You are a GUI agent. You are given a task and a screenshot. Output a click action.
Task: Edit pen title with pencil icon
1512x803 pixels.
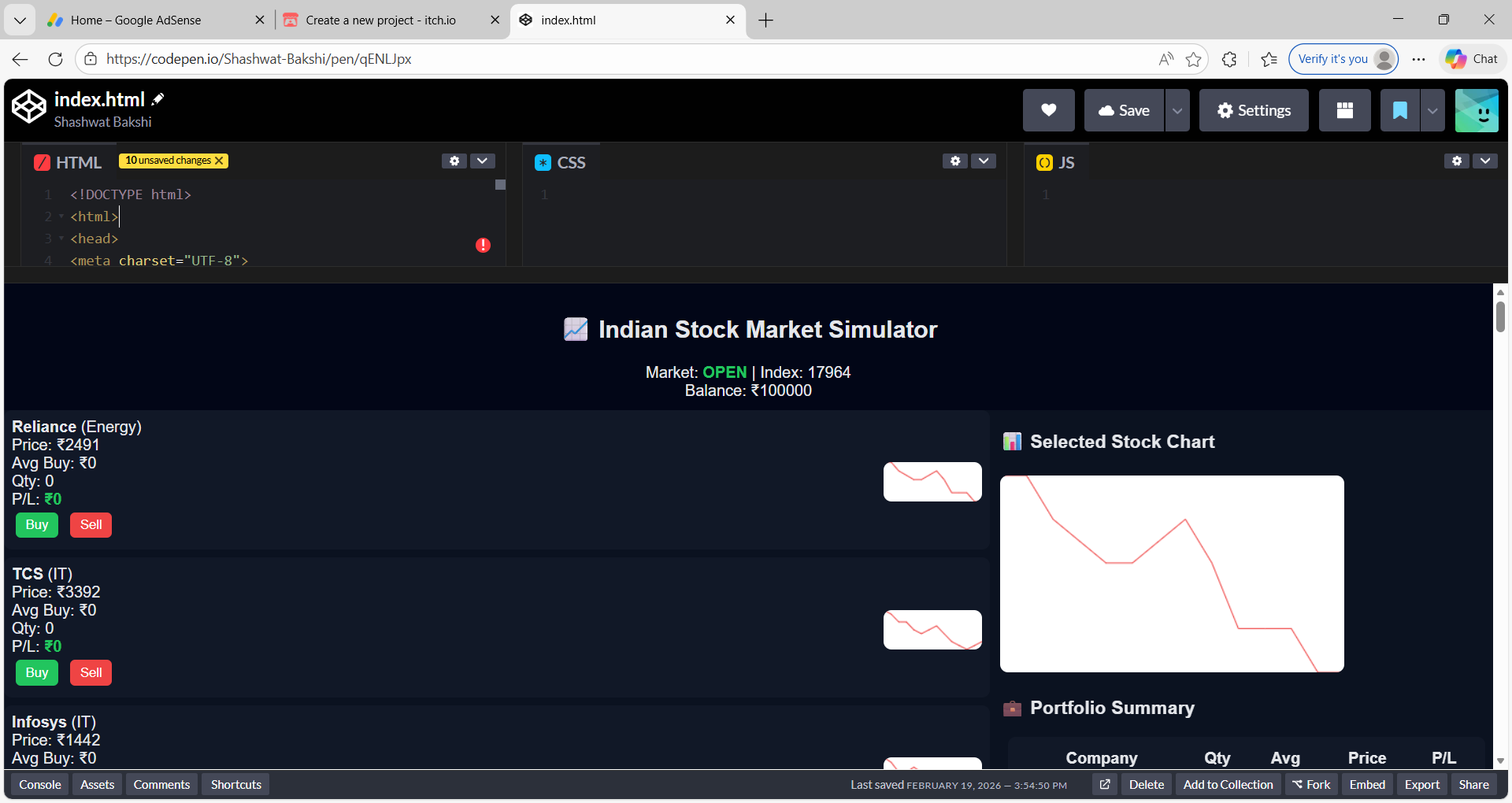pyautogui.click(x=158, y=99)
